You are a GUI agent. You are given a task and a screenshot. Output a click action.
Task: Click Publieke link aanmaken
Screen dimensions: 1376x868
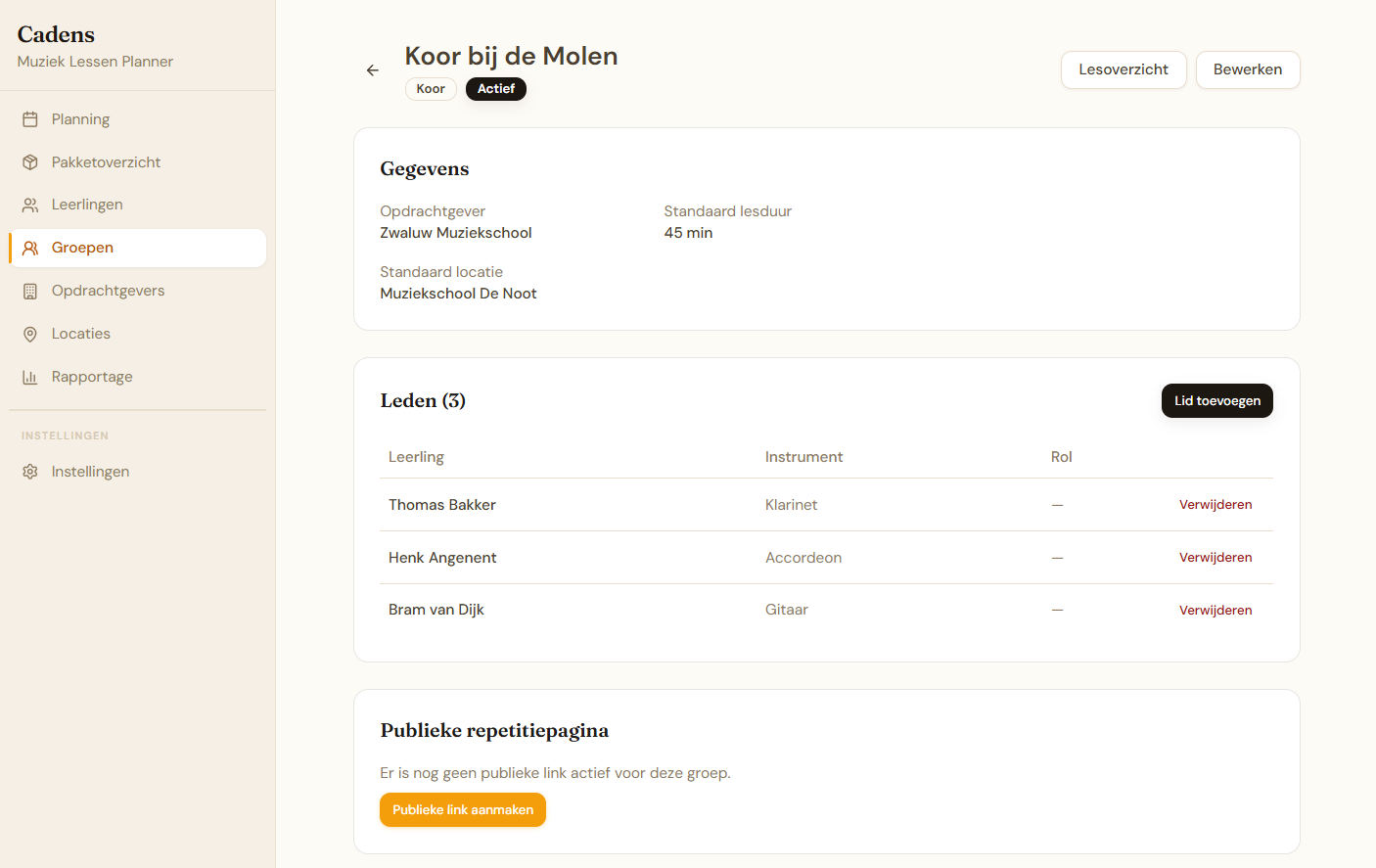(462, 809)
